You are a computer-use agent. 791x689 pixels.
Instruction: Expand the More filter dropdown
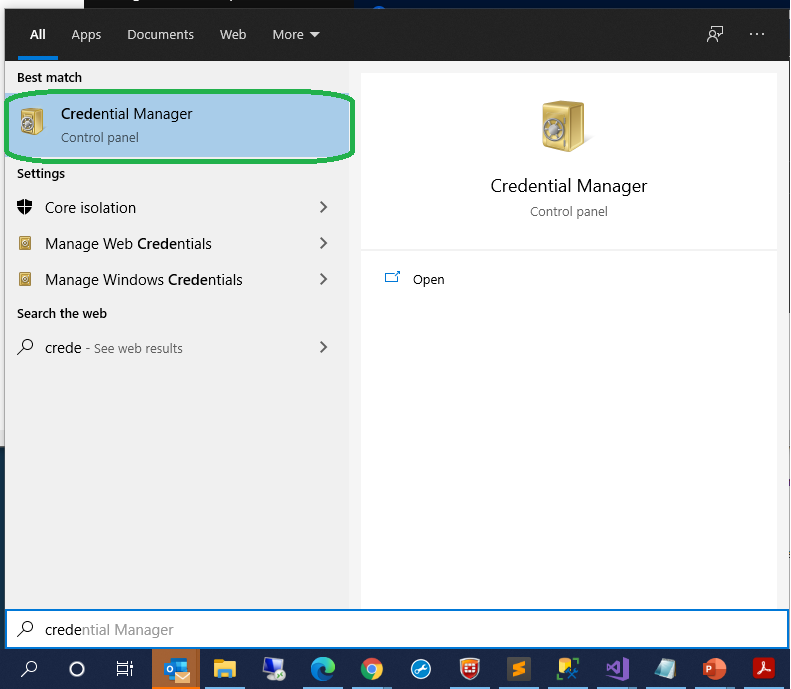(296, 34)
